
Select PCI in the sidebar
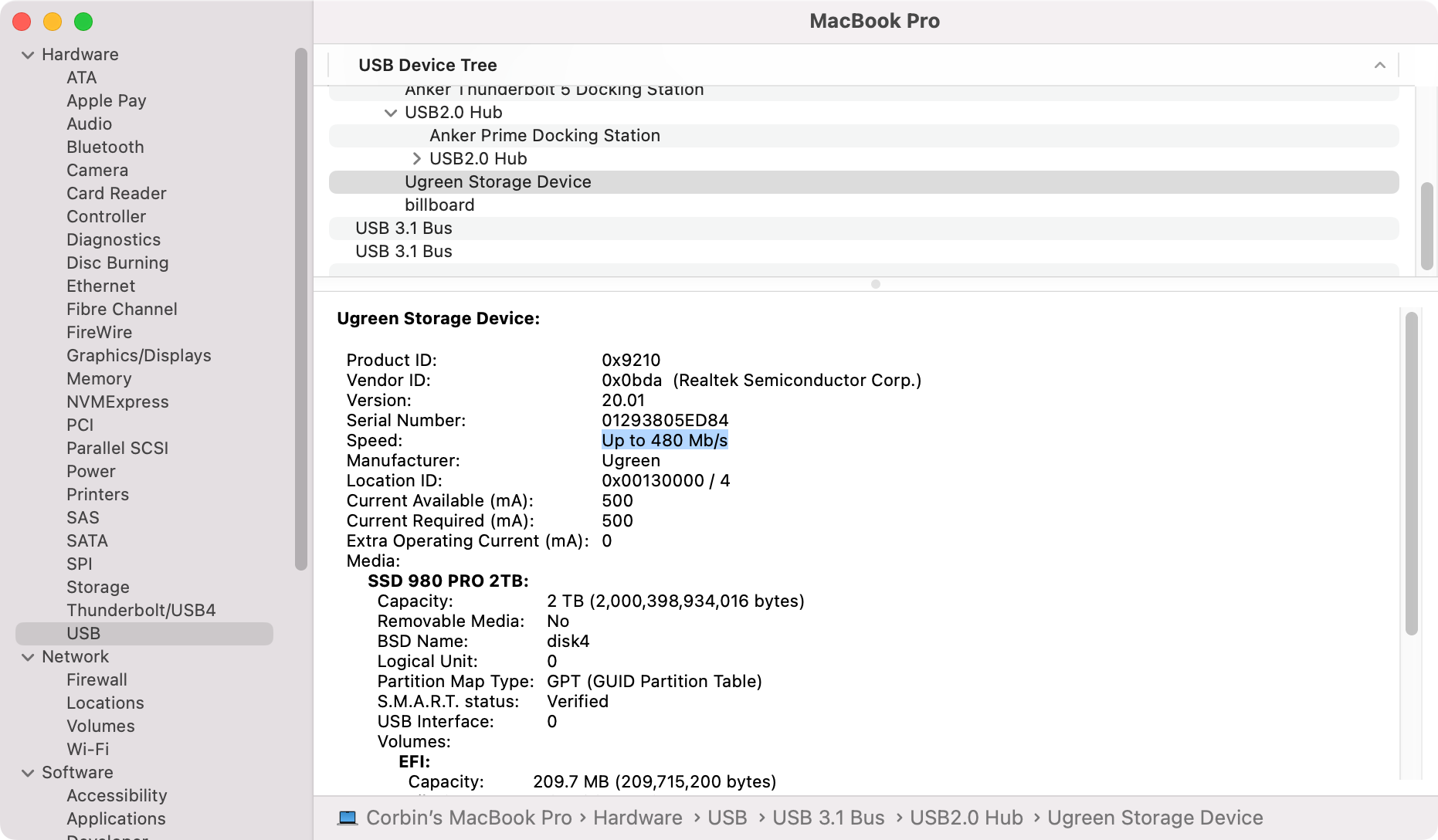click(80, 425)
